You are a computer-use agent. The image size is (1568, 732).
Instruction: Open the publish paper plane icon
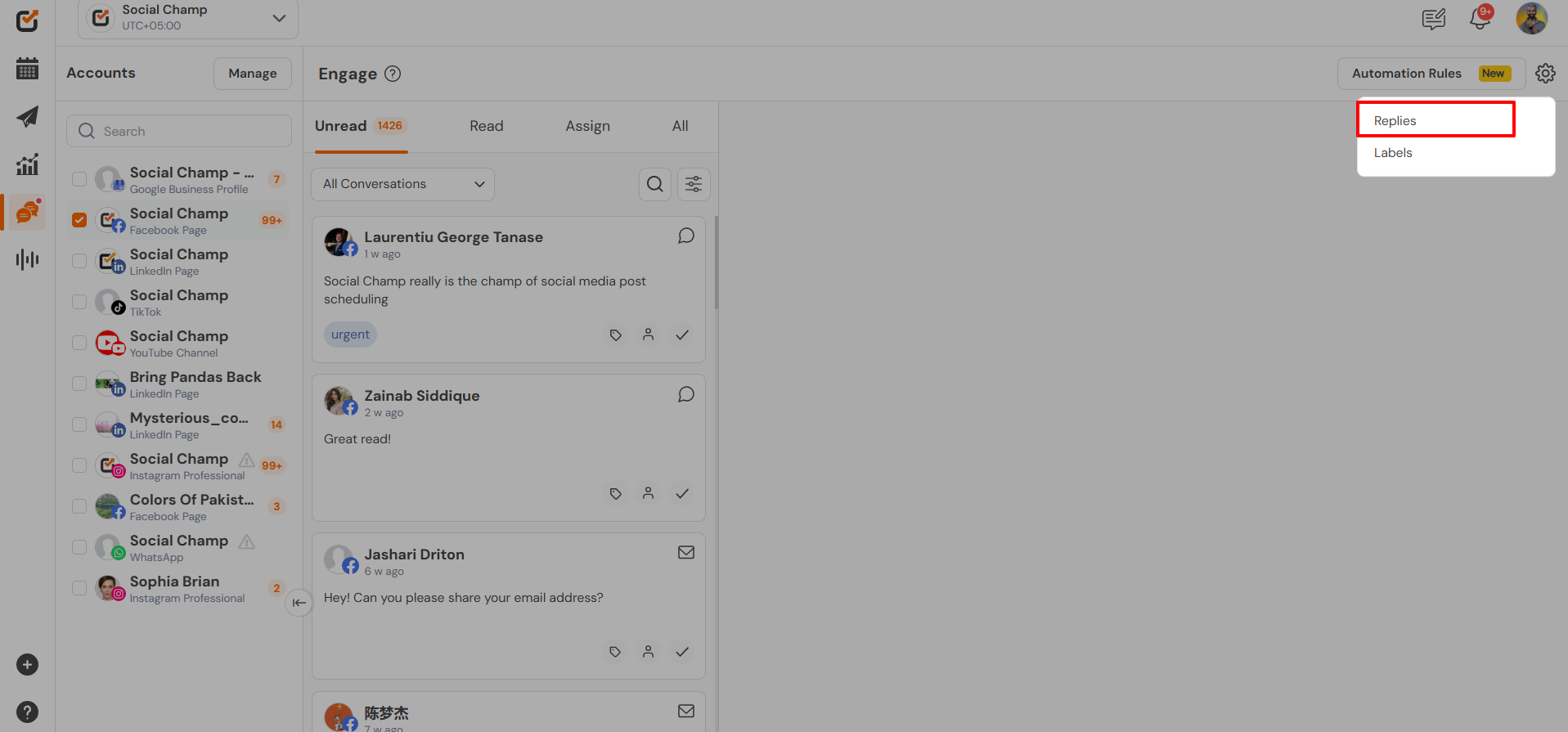click(27, 116)
